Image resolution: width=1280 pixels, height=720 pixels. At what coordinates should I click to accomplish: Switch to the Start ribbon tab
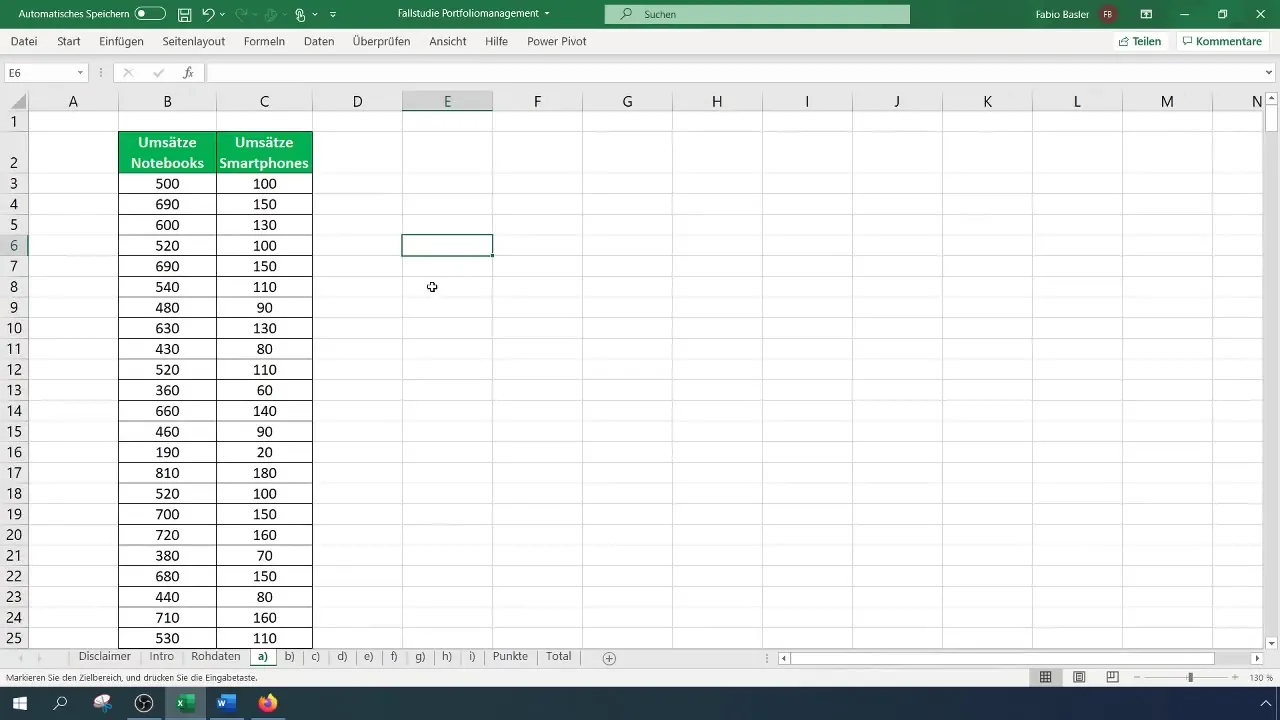69,41
